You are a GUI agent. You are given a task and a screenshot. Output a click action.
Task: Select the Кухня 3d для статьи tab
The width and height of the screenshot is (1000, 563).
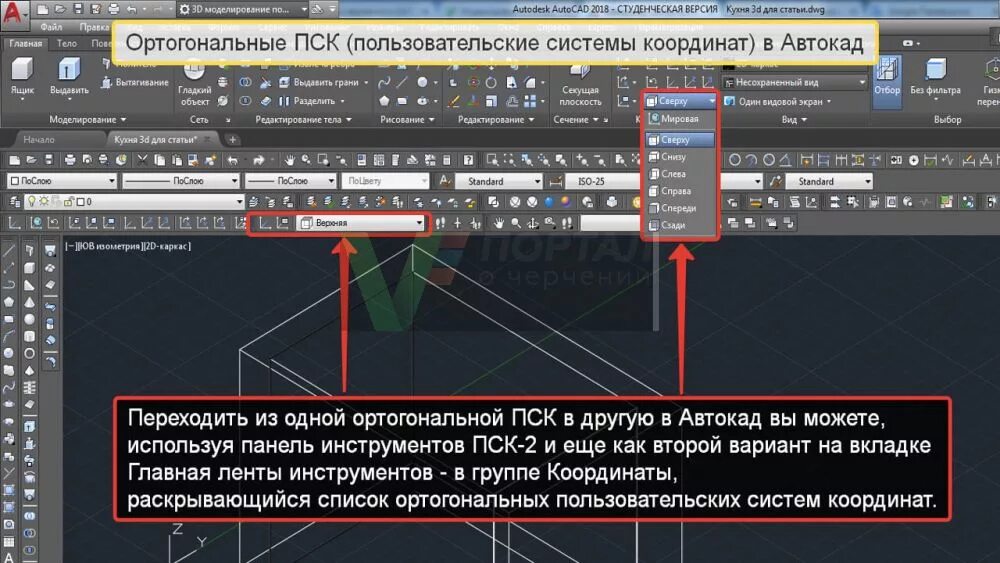(161, 139)
